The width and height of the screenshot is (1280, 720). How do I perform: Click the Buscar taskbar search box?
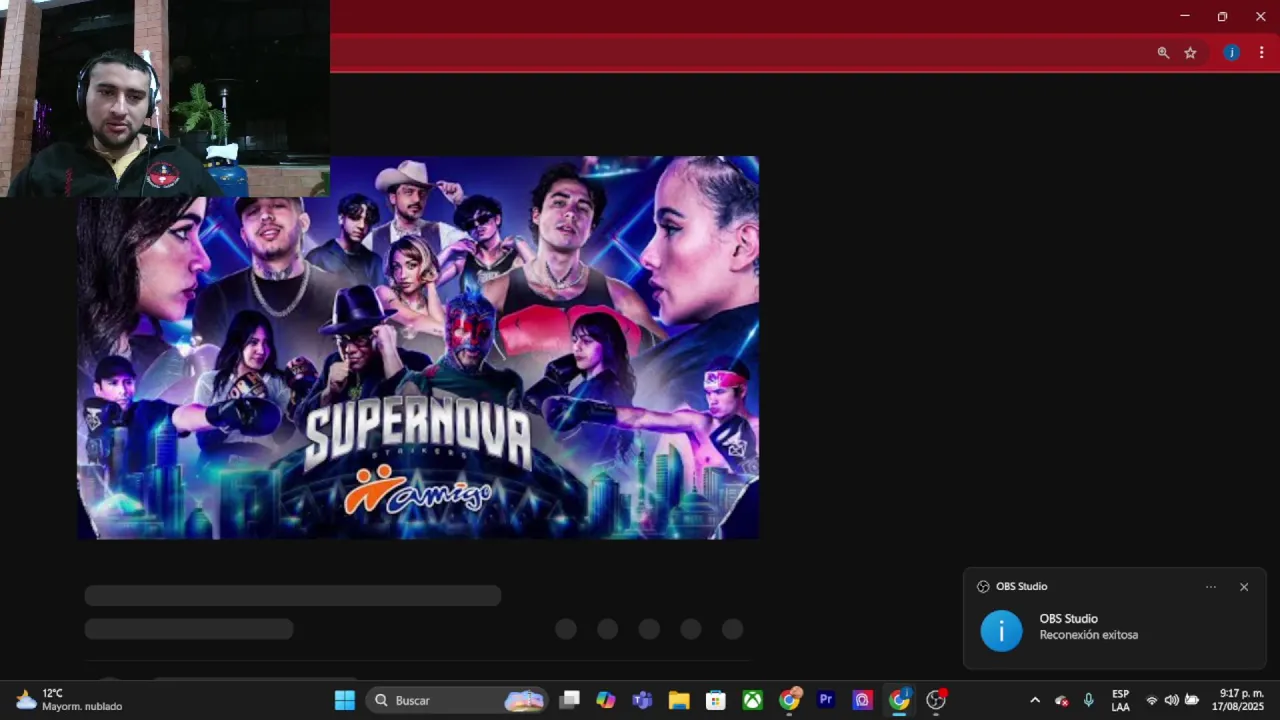click(458, 700)
